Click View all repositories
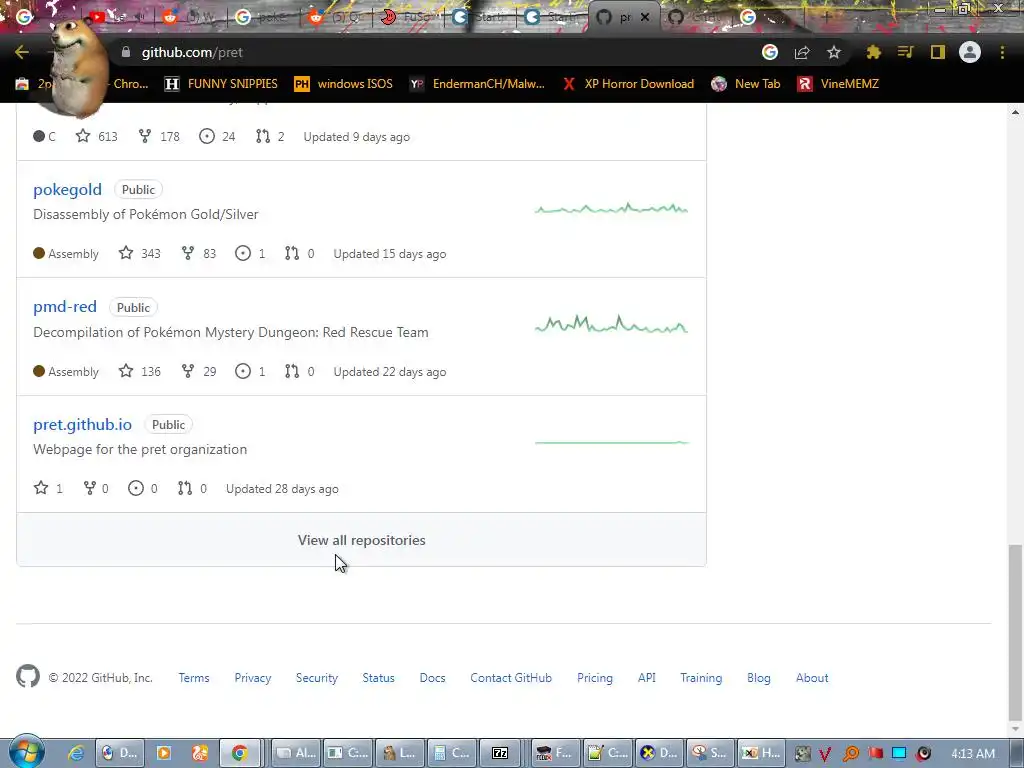This screenshot has height=768, width=1024. (x=361, y=540)
